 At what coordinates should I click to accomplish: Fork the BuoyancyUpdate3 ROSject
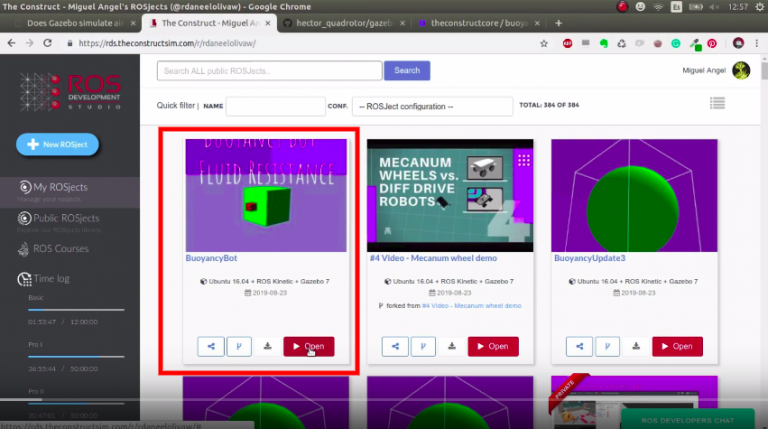pyautogui.click(x=607, y=346)
